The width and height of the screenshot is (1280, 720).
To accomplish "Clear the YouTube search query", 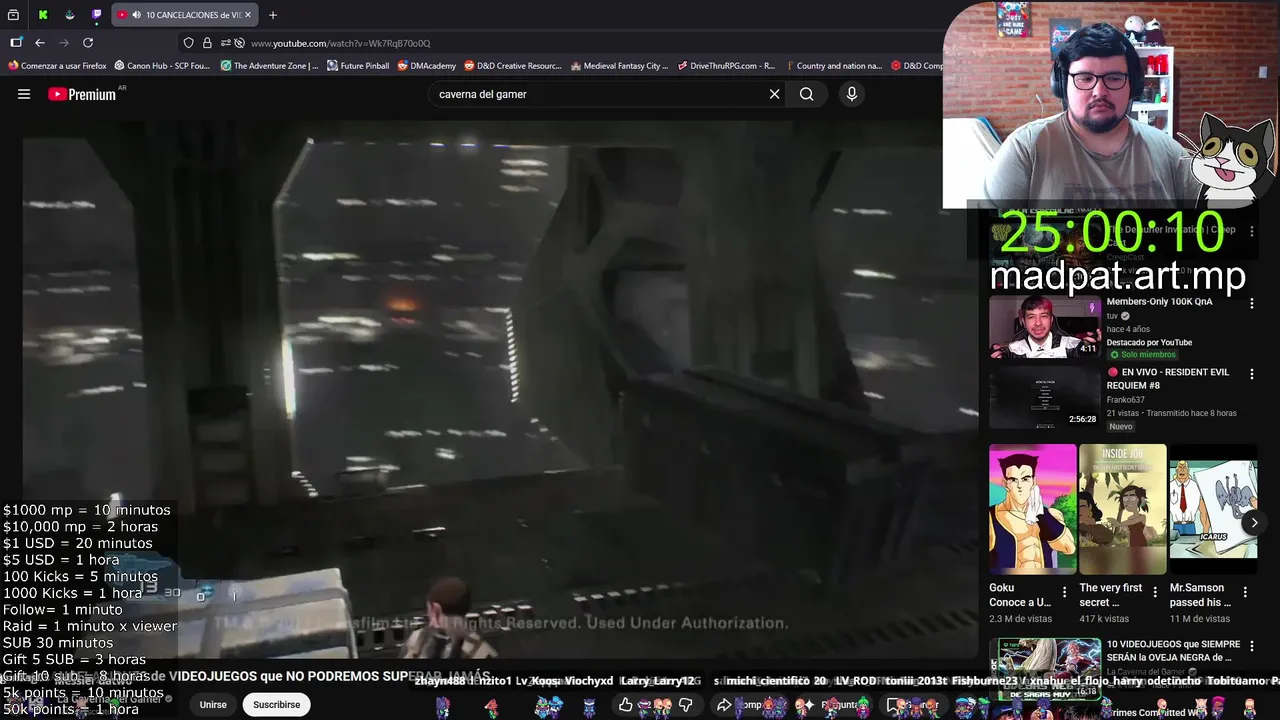I will pos(774,94).
